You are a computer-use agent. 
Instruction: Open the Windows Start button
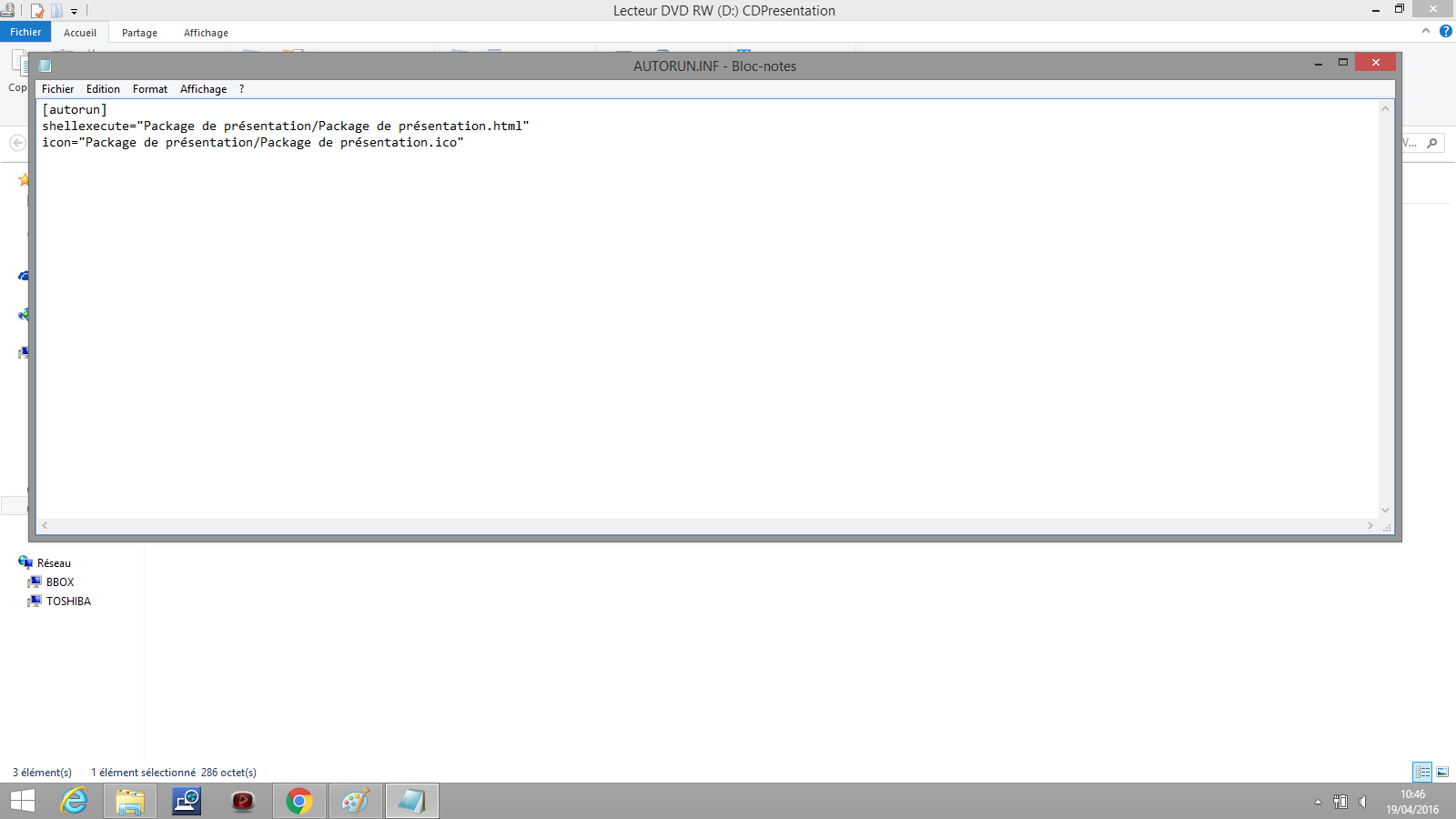23,801
